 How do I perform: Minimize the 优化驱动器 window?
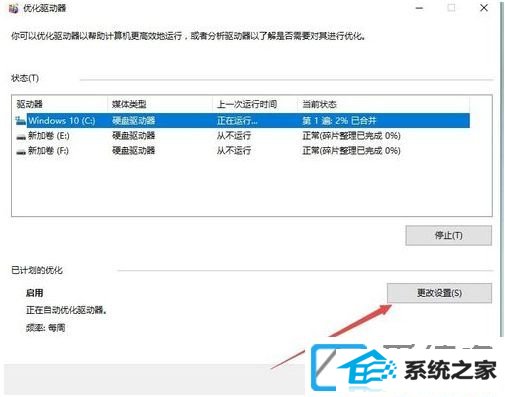coord(420,8)
